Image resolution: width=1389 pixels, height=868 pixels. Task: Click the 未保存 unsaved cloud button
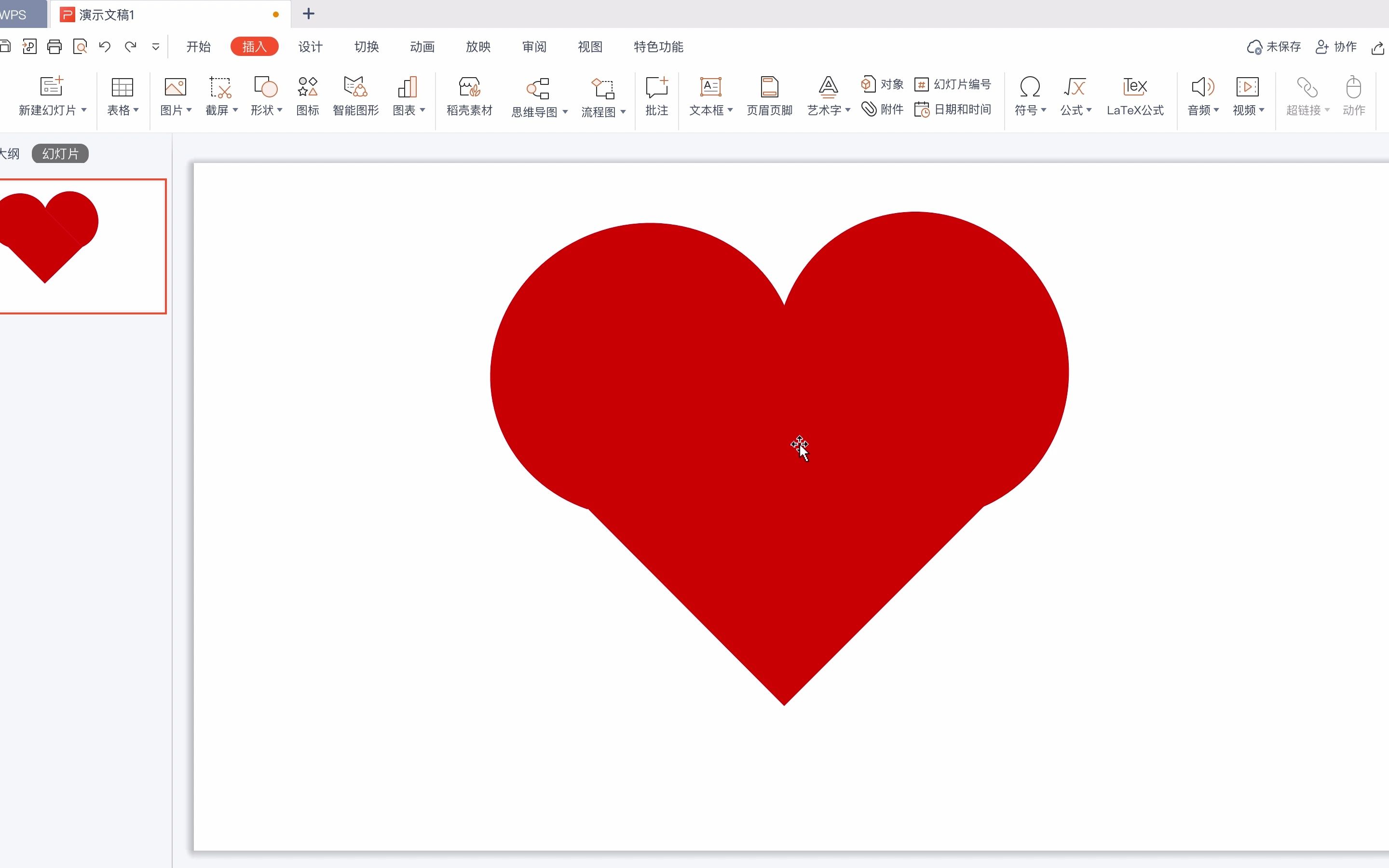tap(1274, 46)
